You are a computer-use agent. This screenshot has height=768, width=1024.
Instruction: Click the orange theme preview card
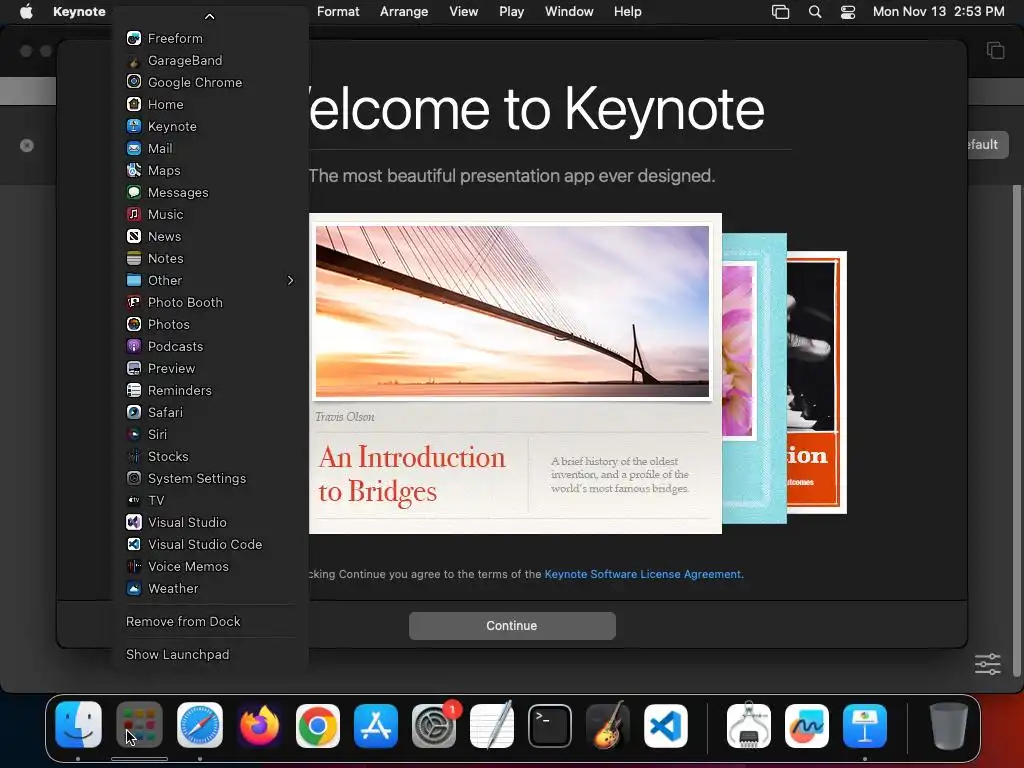pyautogui.click(x=816, y=382)
